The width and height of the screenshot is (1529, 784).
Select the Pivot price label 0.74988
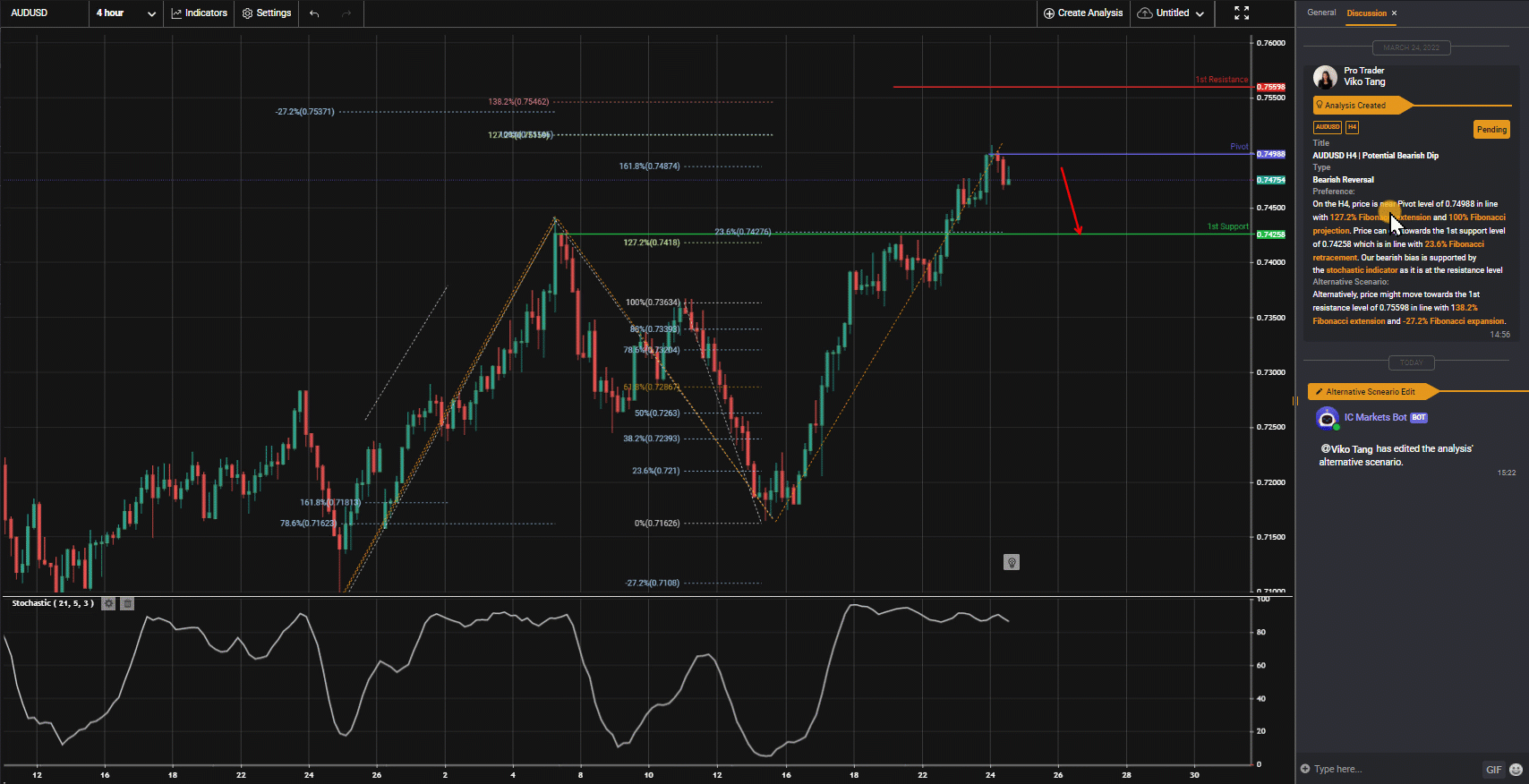[x=1271, y=154]
